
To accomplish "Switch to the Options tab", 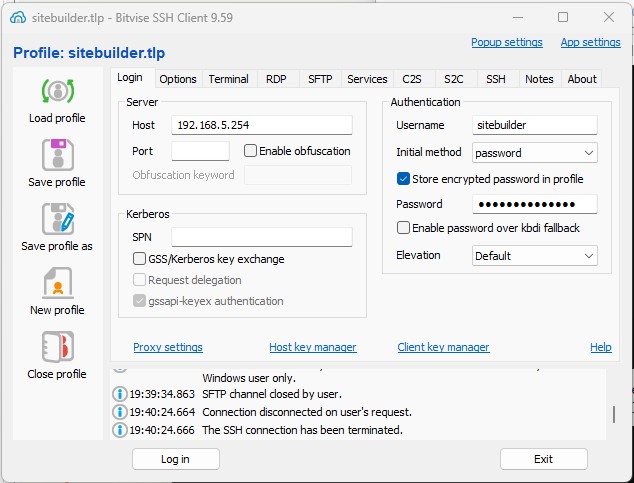I will tap(178, 79).
